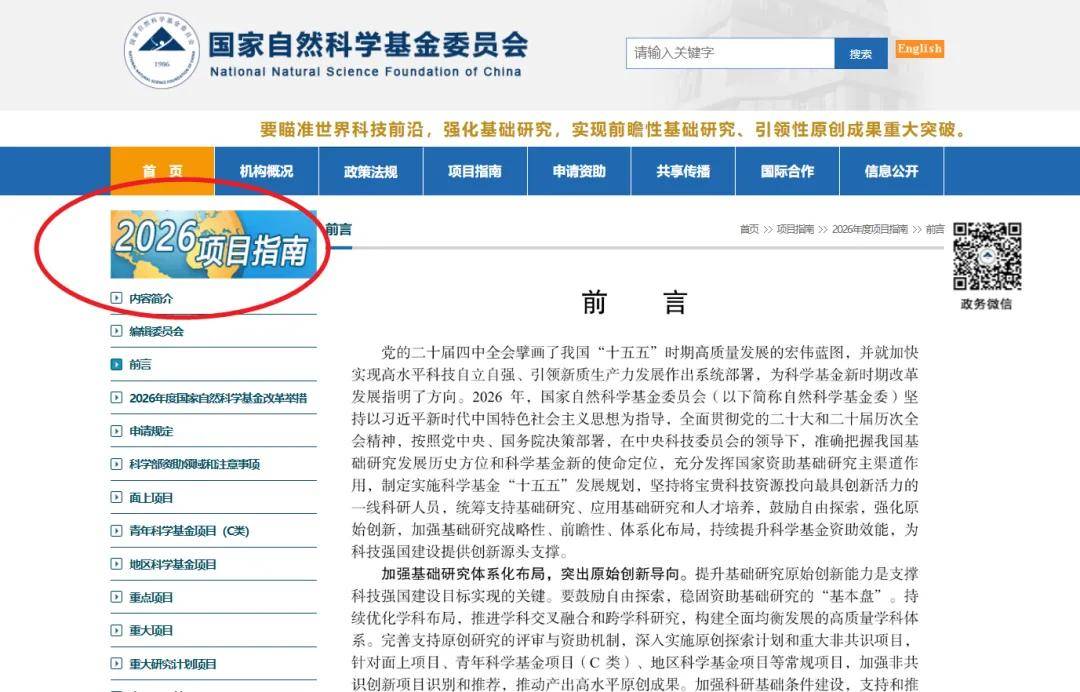Click the highlighted arrow icon beside 前言
Screen dimensions: 1080x692
(117, 365)
